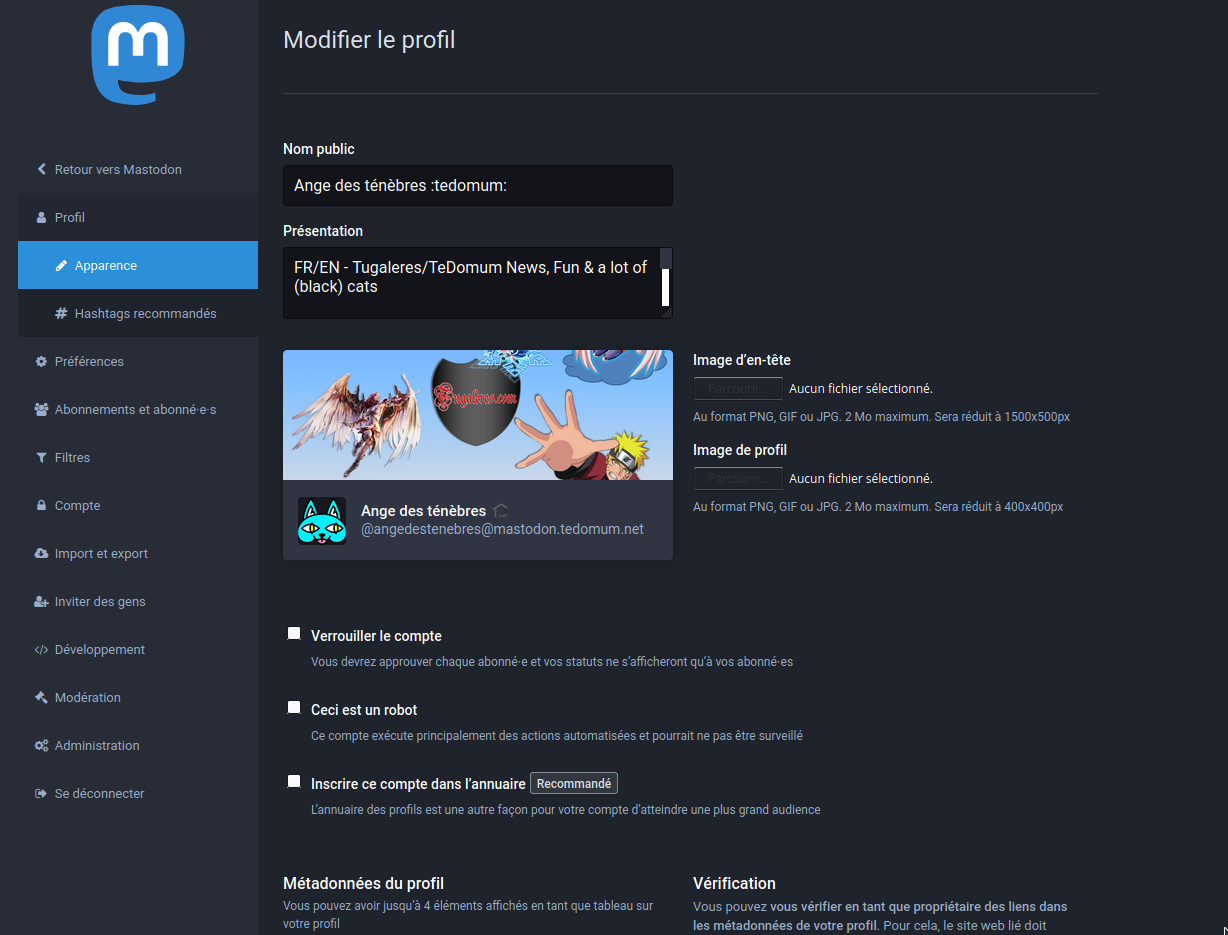Click the back chevron beside Retour vers Mastodon
The image size is (1228, 935).
tap(41, 170)
